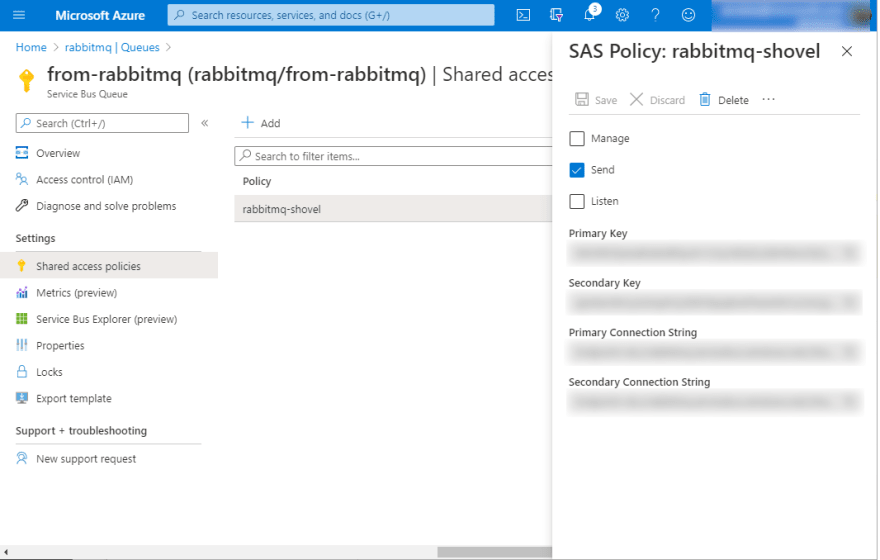Click the yellow key resource icon

[x=26, y=80]
